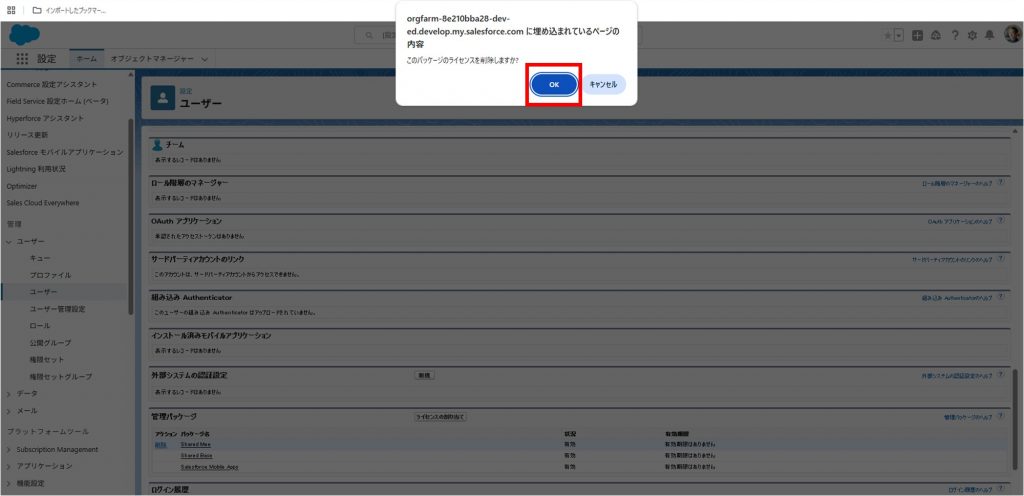Open the Salesforce Mobile Apps package link

point(209,467)
